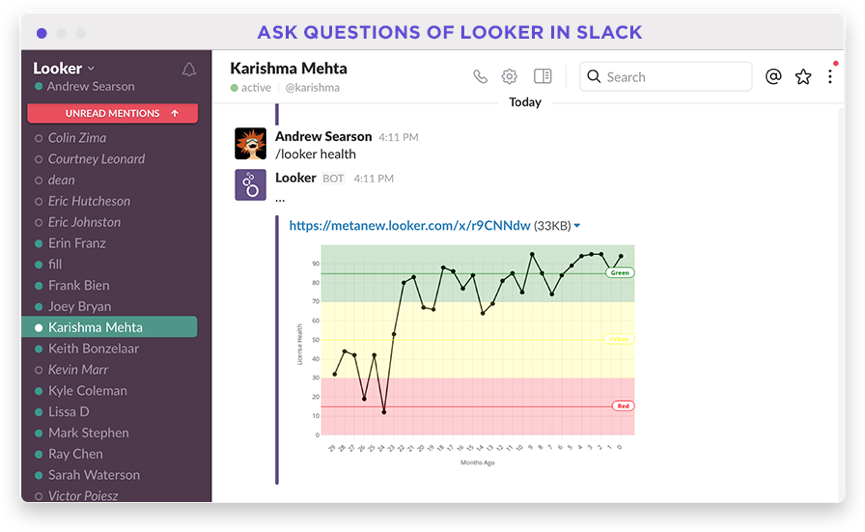Start a call with the phone icon
This screenshot has width=865, height=532.
(x=480, y=77)
